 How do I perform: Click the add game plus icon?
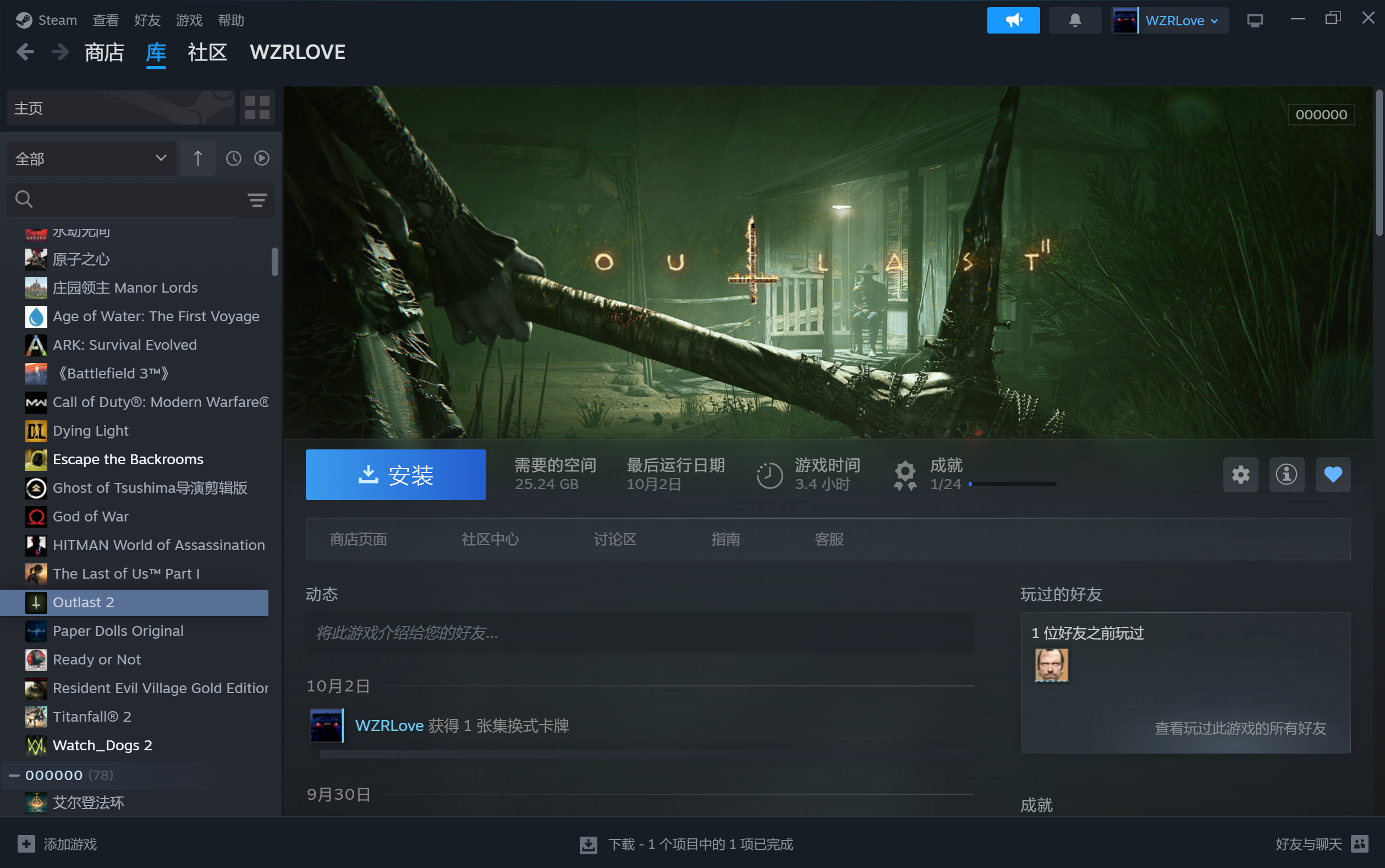tap(26, 844)
